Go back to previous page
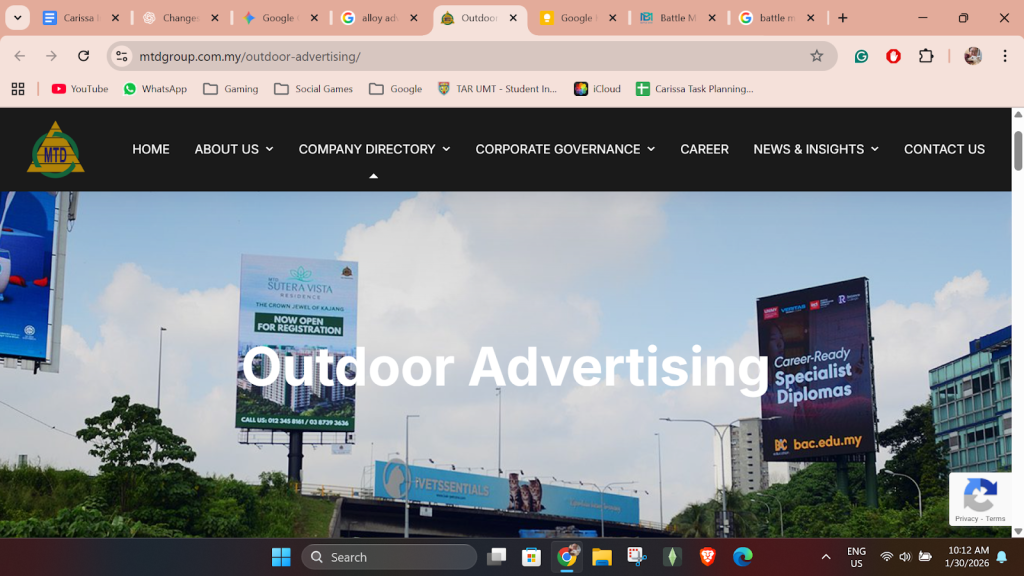The height and width of the screenshot is (576, 1024). click(x=20, y=56)
